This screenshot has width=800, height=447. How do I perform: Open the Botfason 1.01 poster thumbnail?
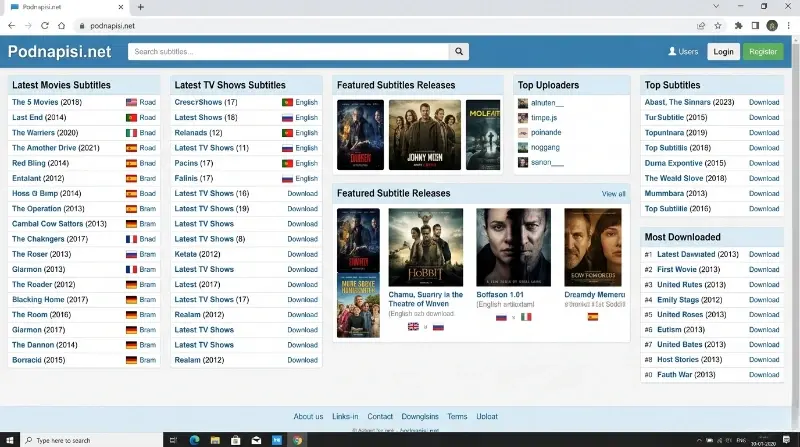[513, 247]
